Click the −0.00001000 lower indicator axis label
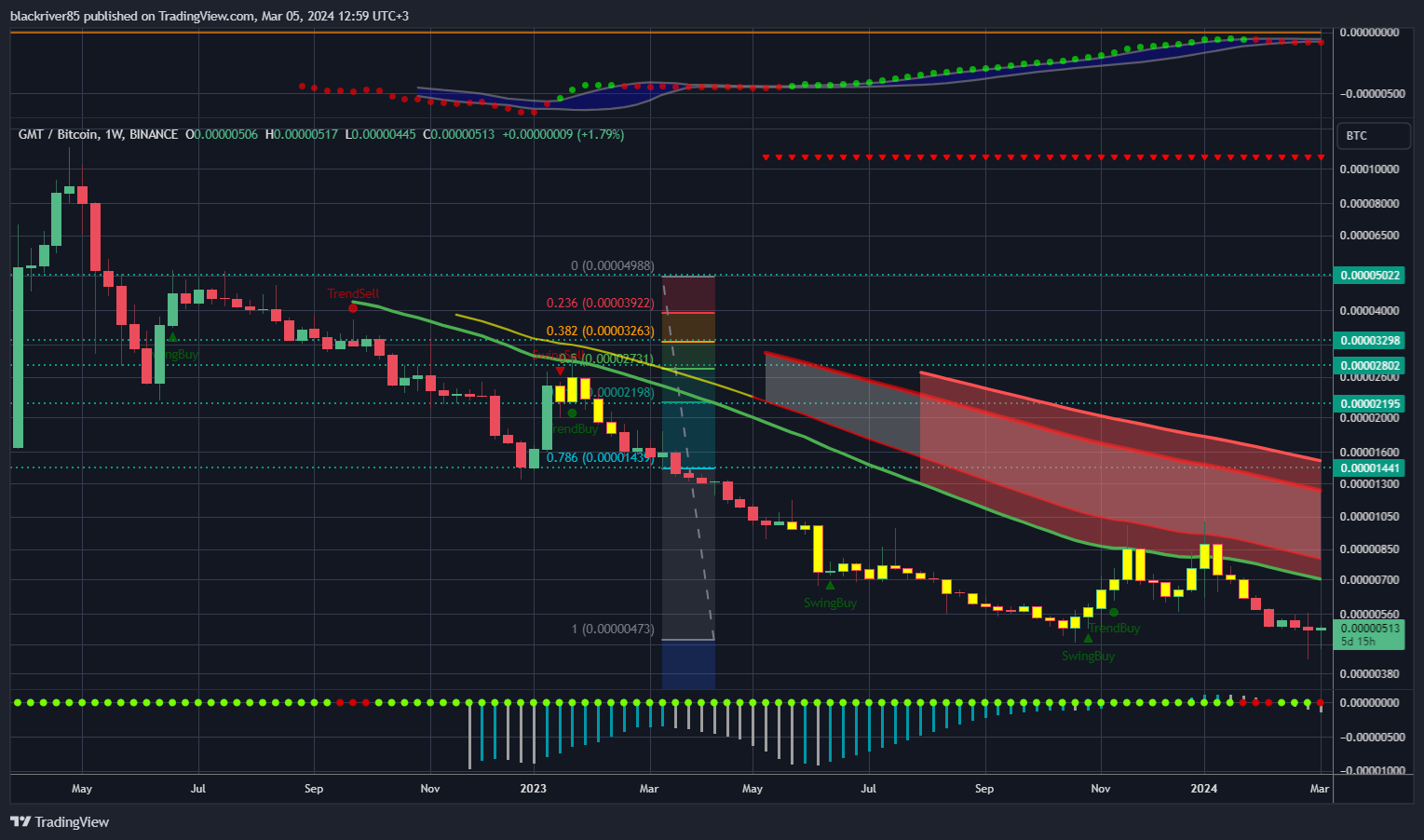1424x840 pixels. tap(1372, 771)
